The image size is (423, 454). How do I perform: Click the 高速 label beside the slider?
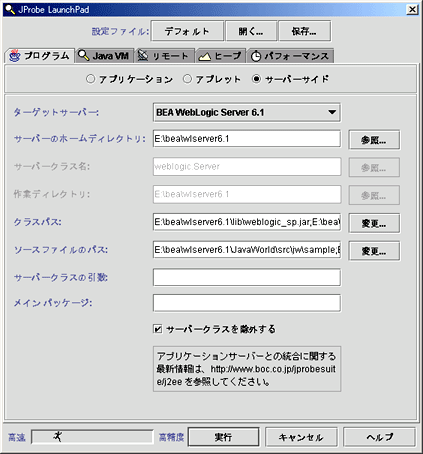(17, 437)
